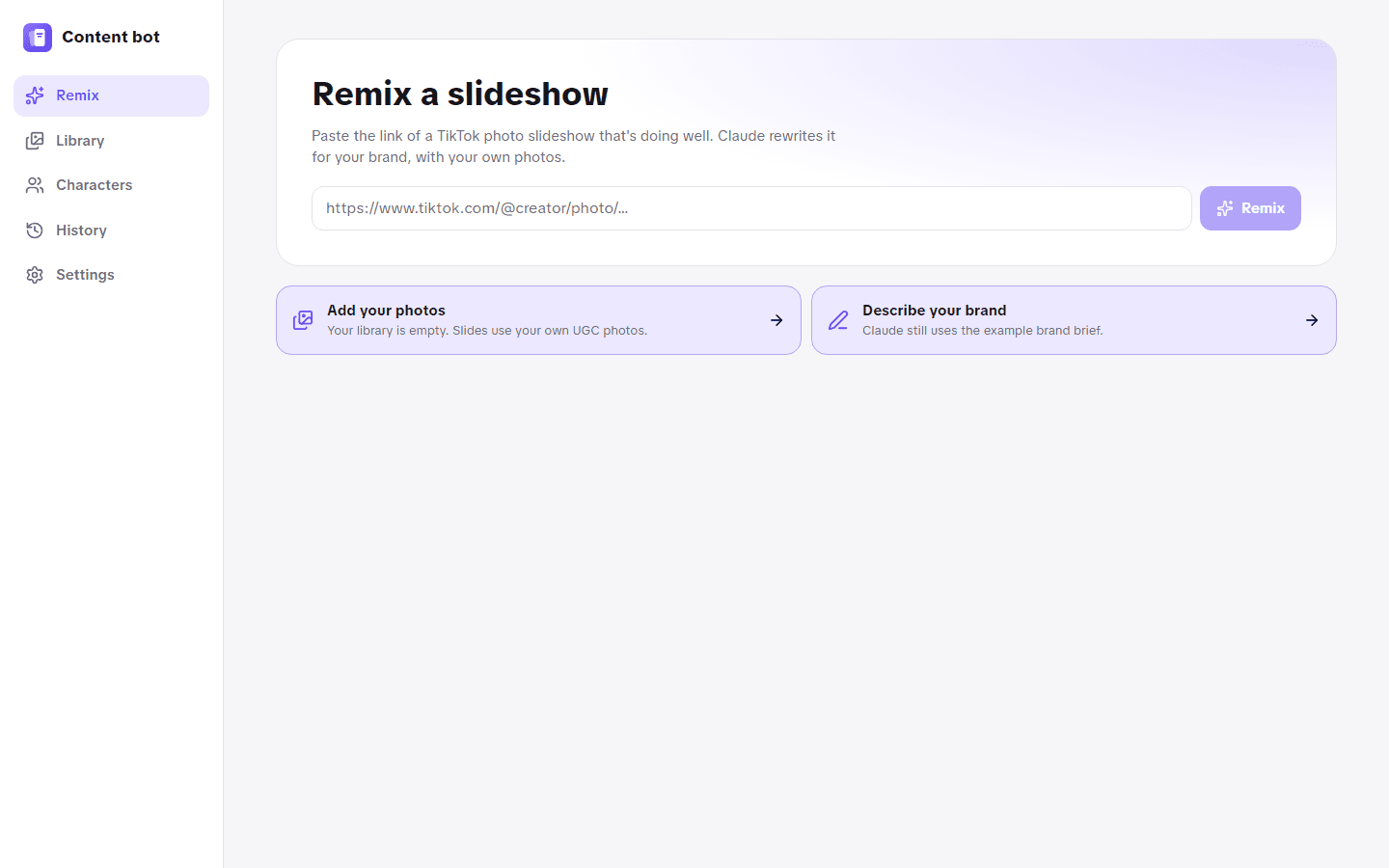Click the Content bot logo icon

coord(38,38)
